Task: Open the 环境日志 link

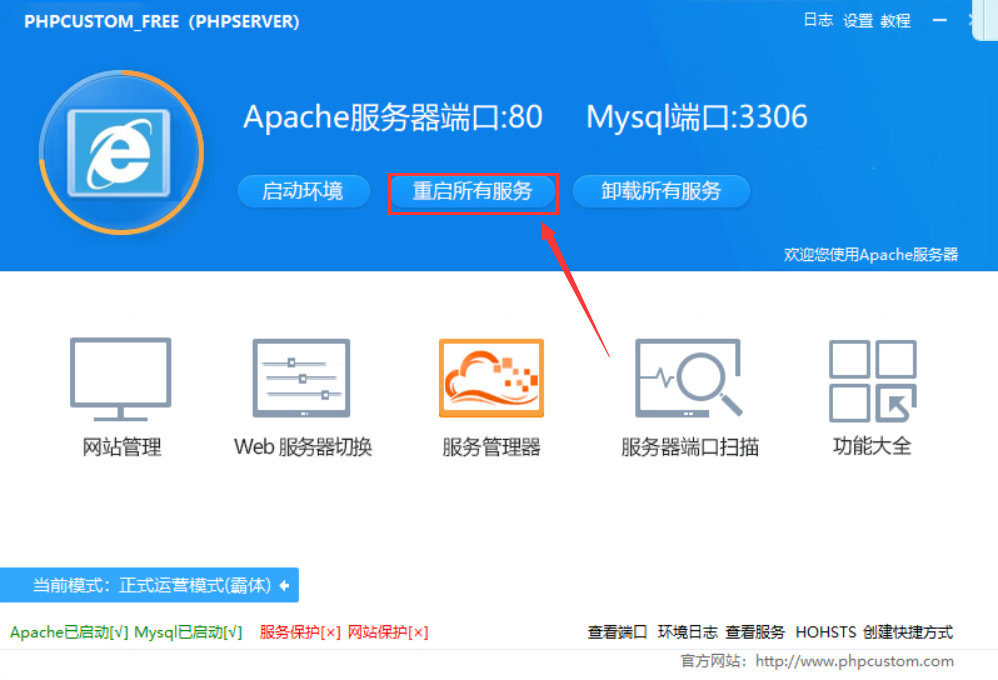Action: [687, 632]
